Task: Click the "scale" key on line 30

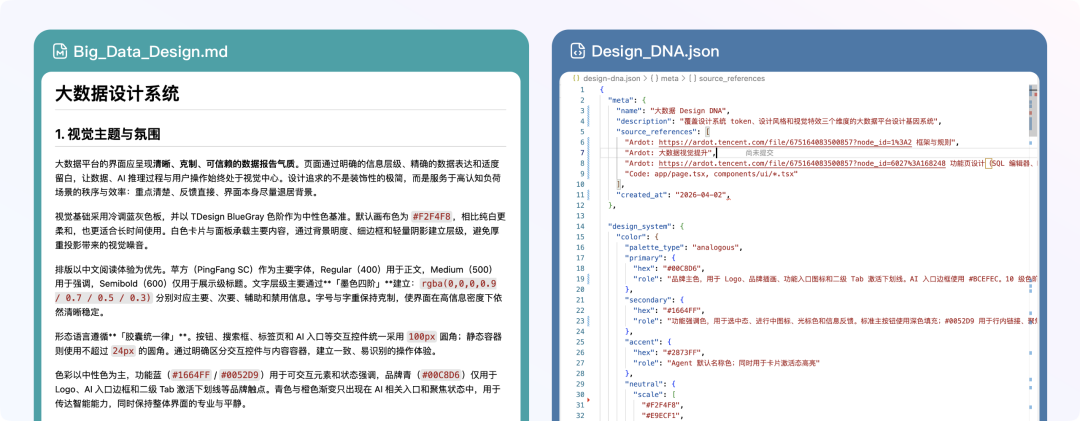Action: click(x=647, y=394)
